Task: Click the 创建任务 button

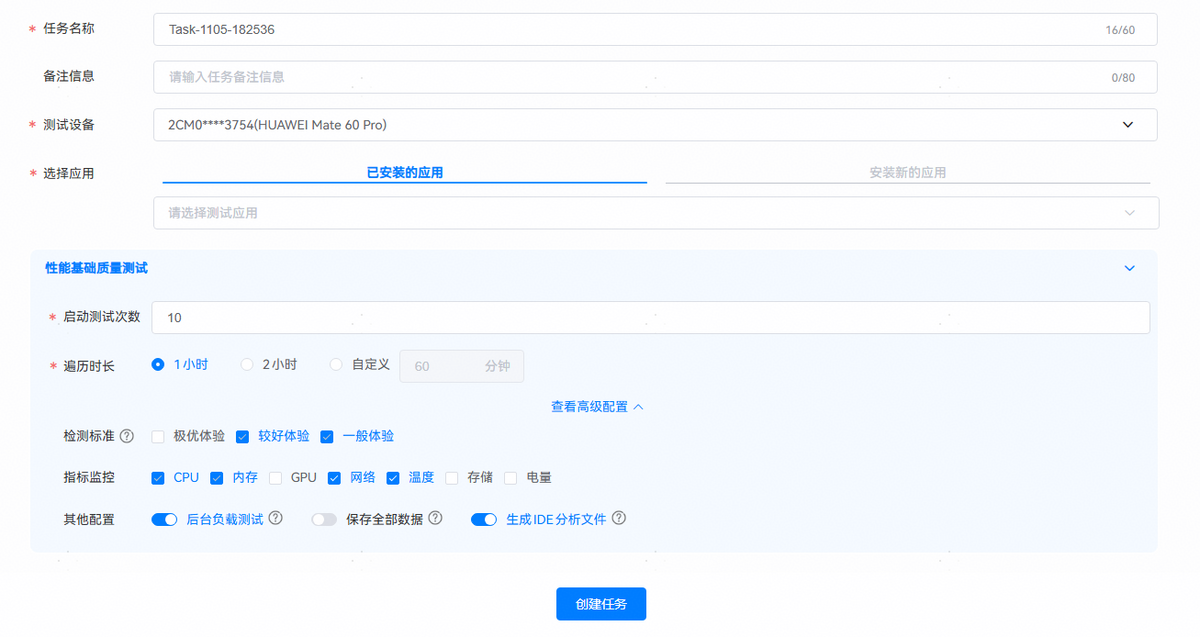Action: [x=601, y=604]
